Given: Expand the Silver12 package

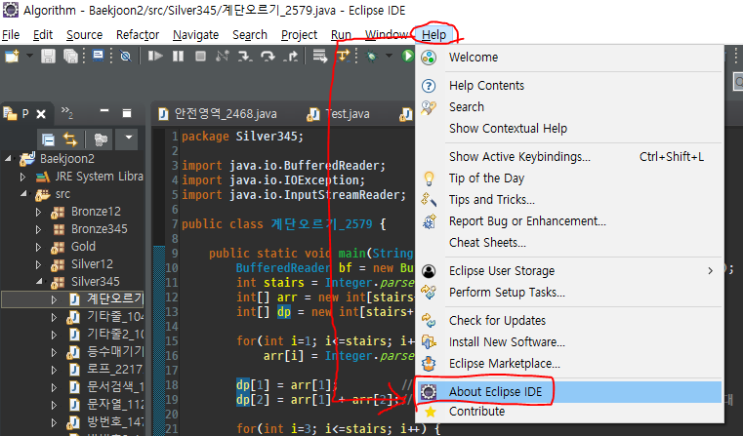Looking at the screenshot, I should tap(38, 265).
